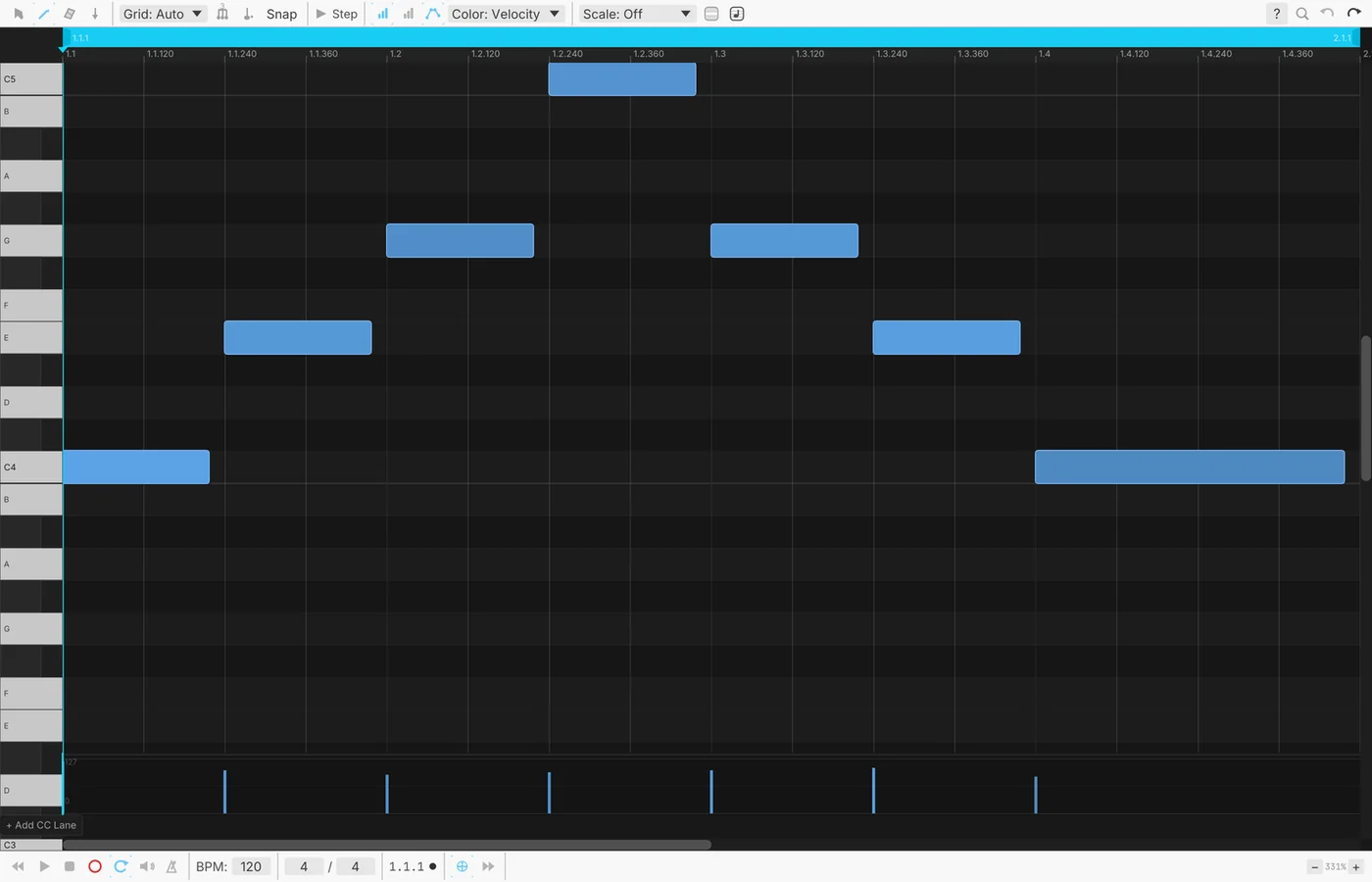This screenshot has height=882, width=1372.
Task: Undo with the counterclockwise arrow
Action: click(1328, 14)
